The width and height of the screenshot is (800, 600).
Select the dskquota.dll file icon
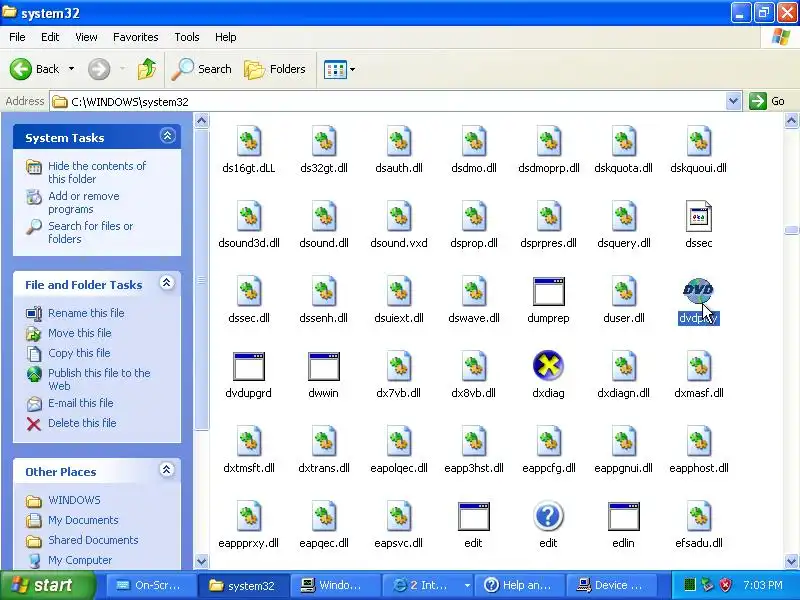623,141
